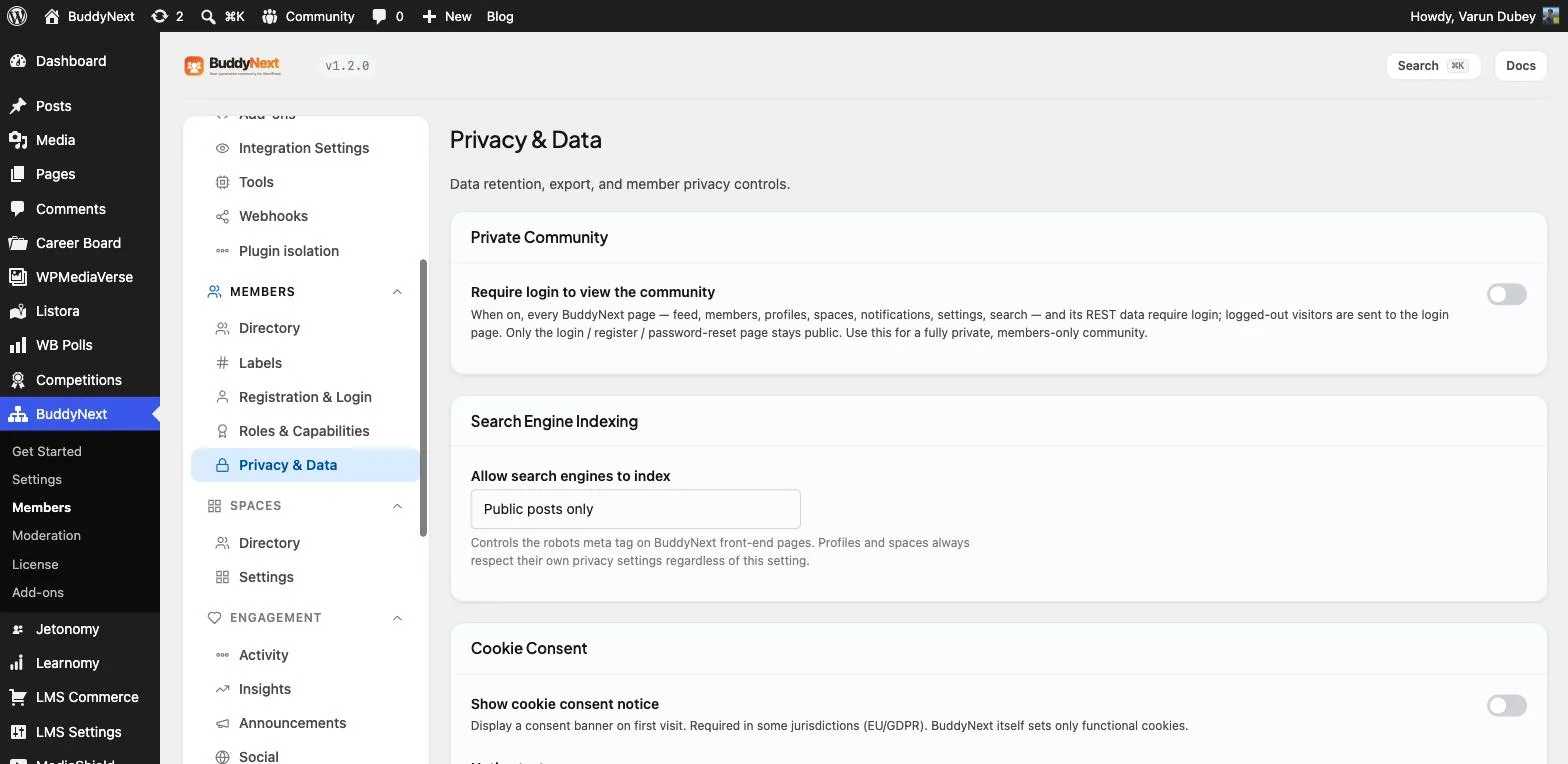The width and height of the screenshot is (1568, 764).
Task: Open Tools in settings navigation
Action: [305, 182]
